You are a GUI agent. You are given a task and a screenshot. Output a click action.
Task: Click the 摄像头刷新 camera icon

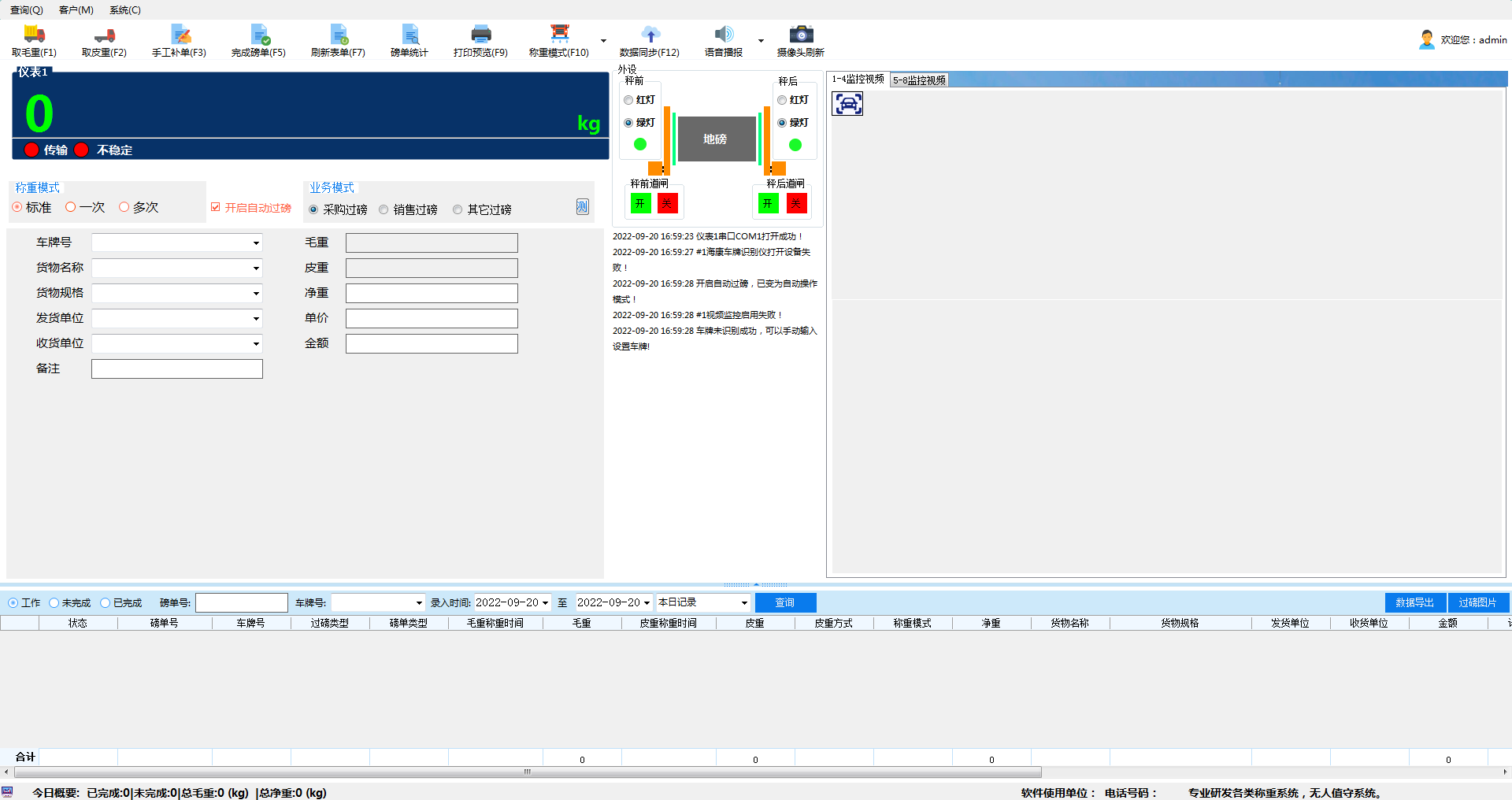800,35
